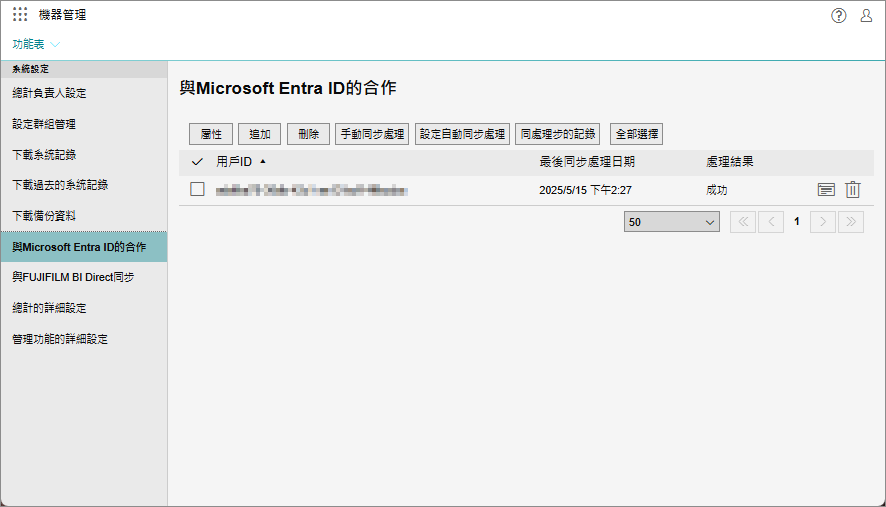Select 與FUJIFILM BI Direct同步 in sidebar

(x=73, y=277)
